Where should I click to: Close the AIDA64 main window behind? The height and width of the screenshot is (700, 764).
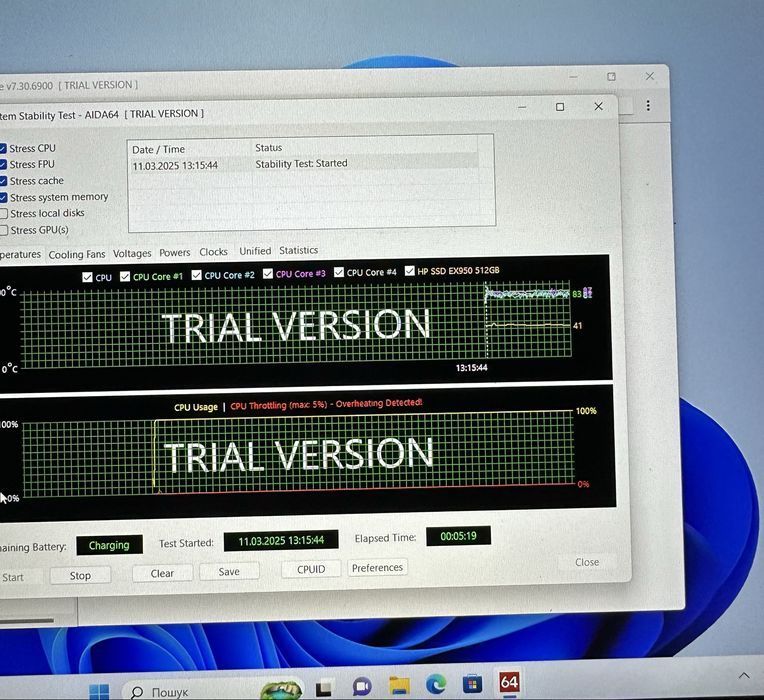click(649, 76)
